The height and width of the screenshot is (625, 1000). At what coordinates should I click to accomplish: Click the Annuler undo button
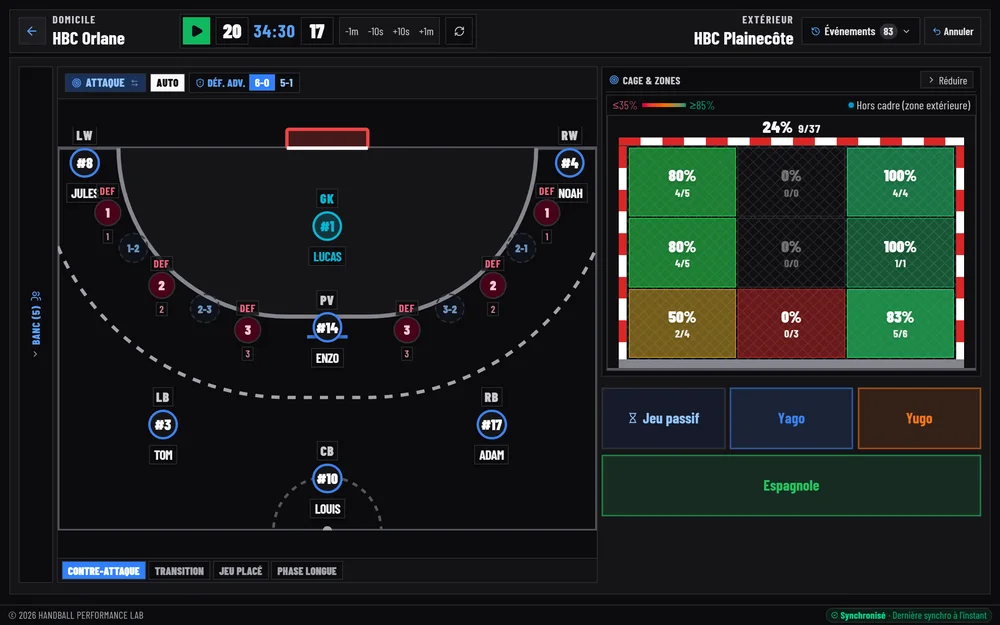pos(953,31)
